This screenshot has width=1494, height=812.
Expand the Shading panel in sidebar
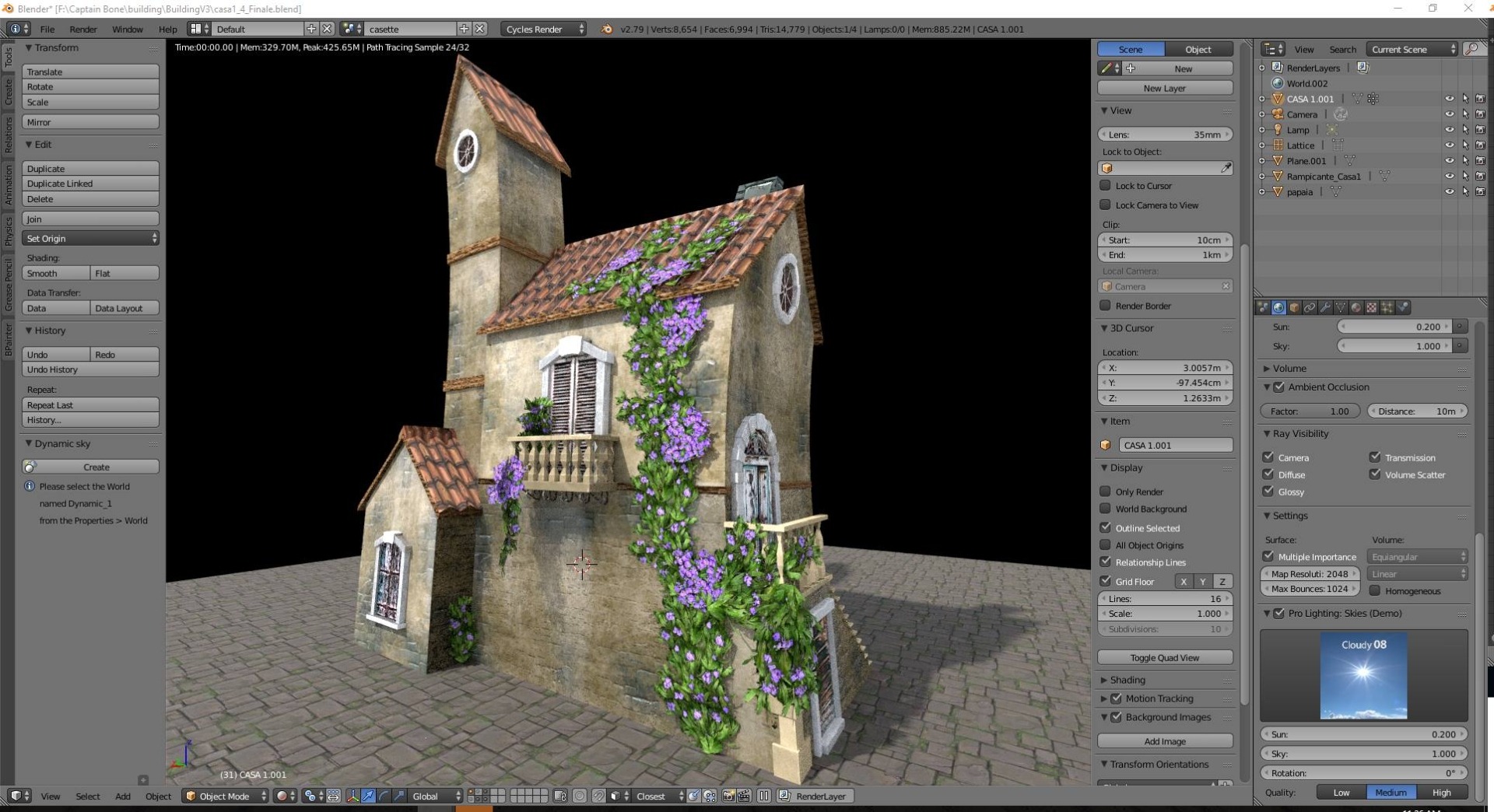(x=1103, y=680)
